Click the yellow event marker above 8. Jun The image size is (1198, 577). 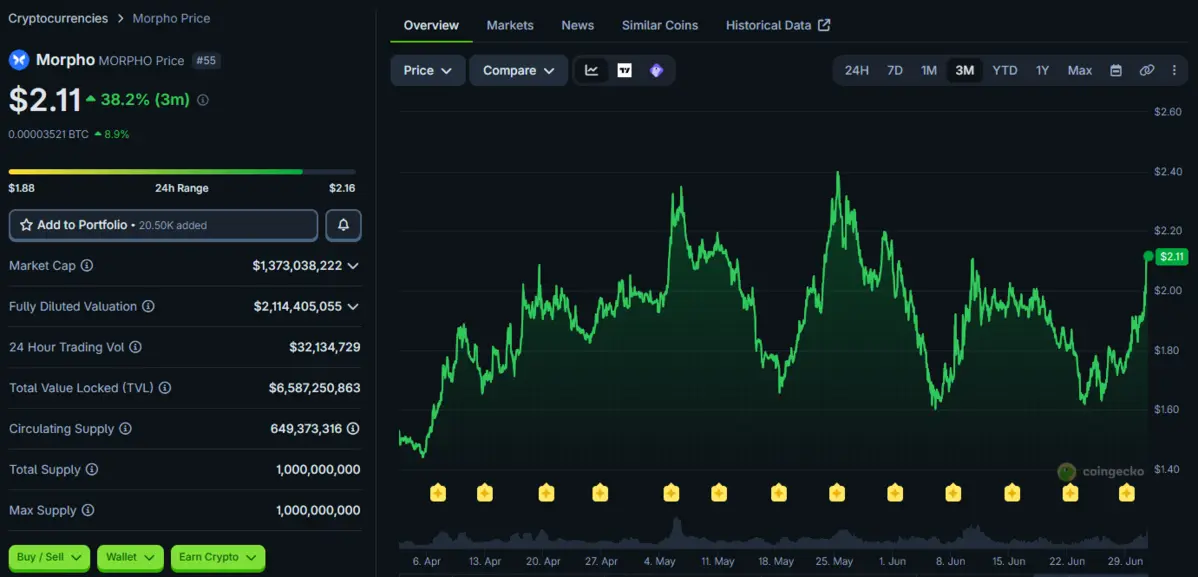pos(954,493)
